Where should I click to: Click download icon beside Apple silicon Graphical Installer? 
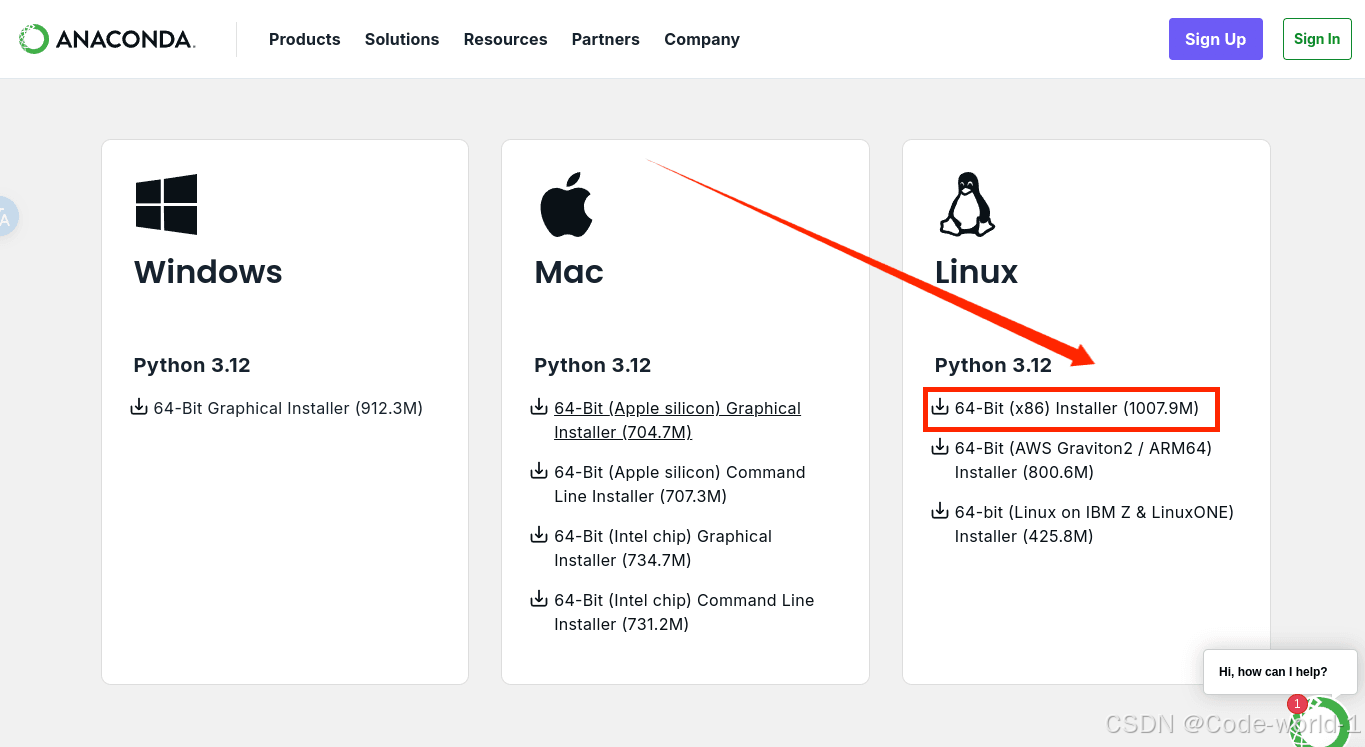[539, 407]
